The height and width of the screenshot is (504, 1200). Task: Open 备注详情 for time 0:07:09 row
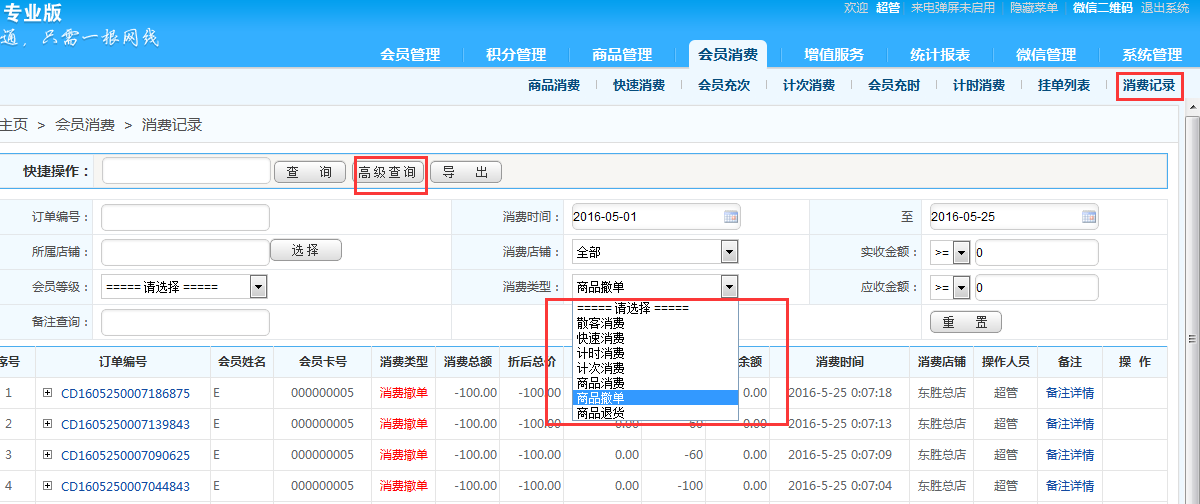(1070, 455)
